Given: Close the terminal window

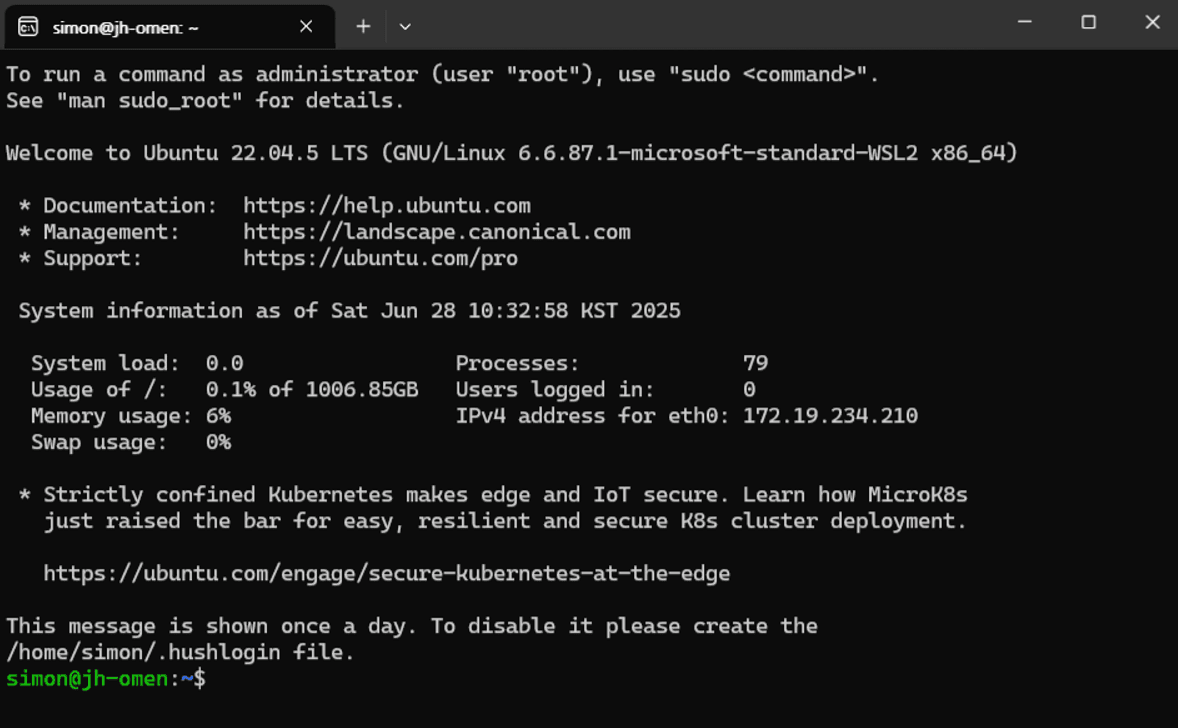Looking at the screenshot, I should (x=1152, y=23).
